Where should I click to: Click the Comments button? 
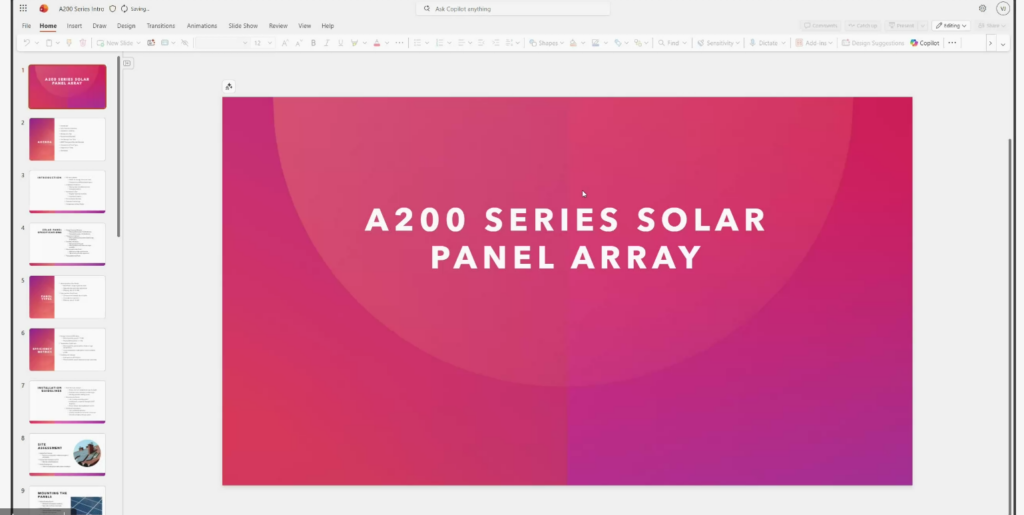820,25
